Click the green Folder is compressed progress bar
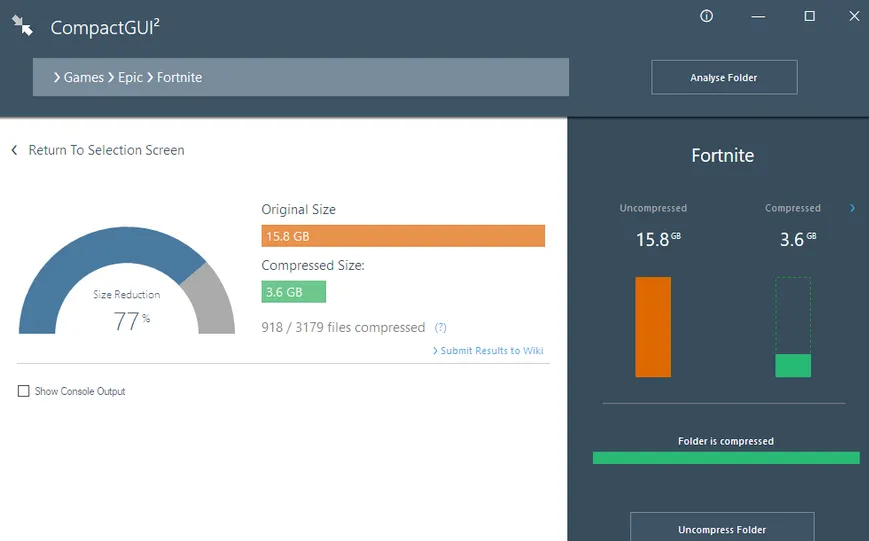Viewport: 869px width, 541px height. pos(725,458)
